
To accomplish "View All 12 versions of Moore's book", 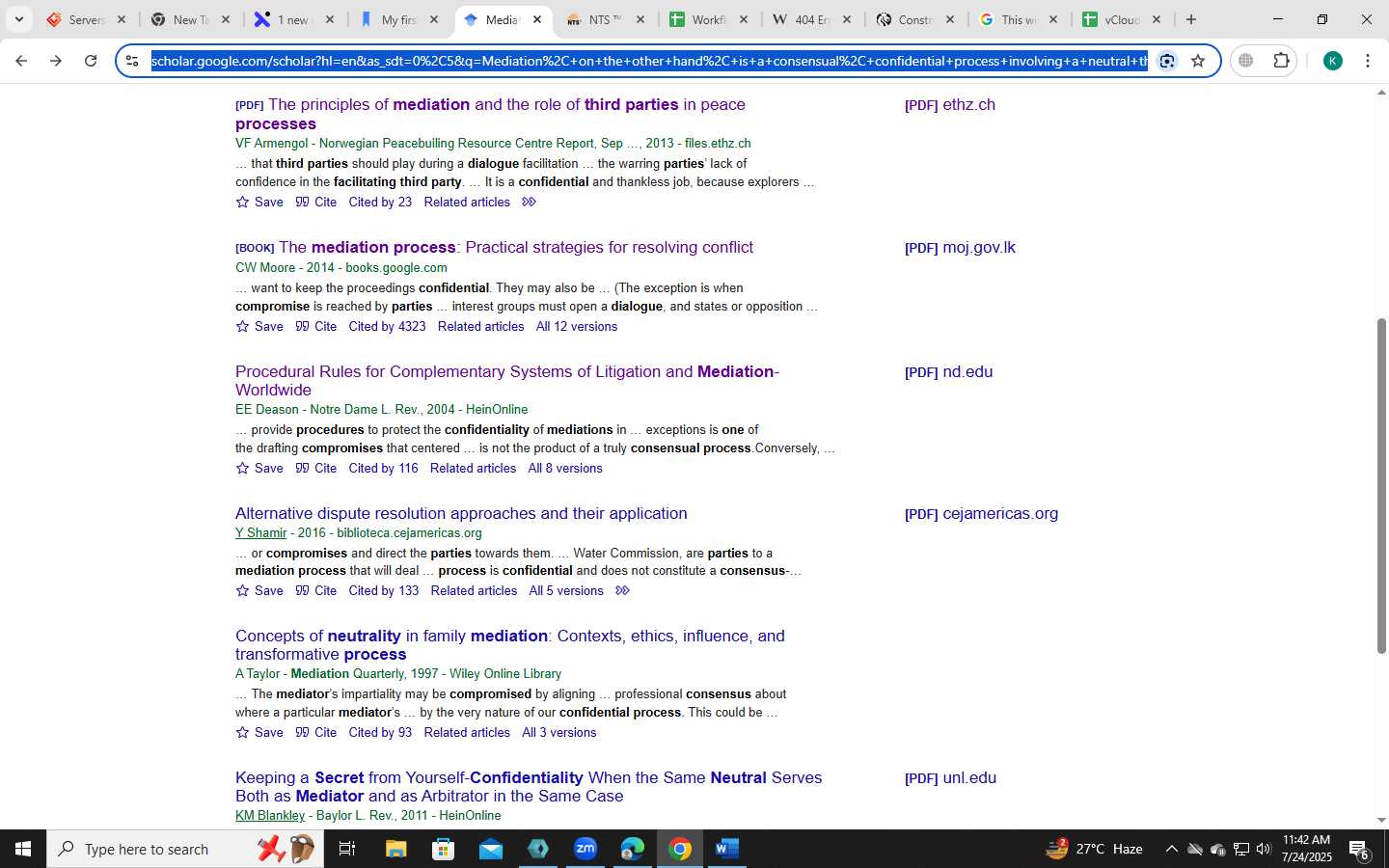I will [577, 326].
